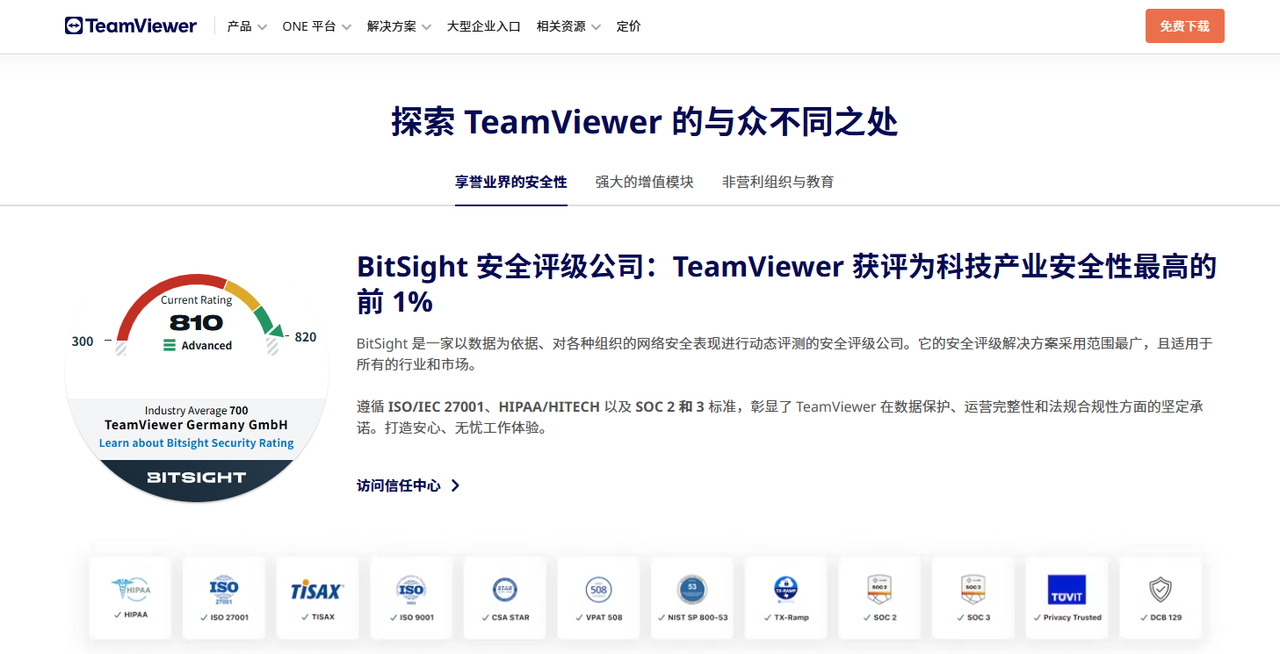Click the 探索 TeamViewer 的与众不同之处 heading

coord(645,123)
